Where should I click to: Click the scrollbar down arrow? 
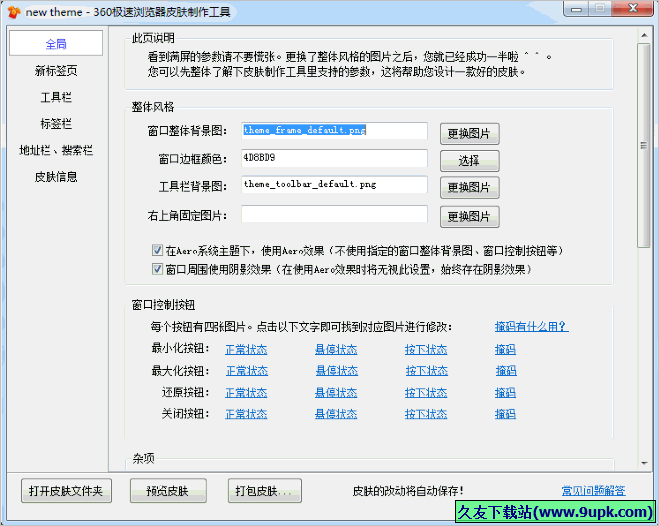pyautogui.click(x=644, y=463)
